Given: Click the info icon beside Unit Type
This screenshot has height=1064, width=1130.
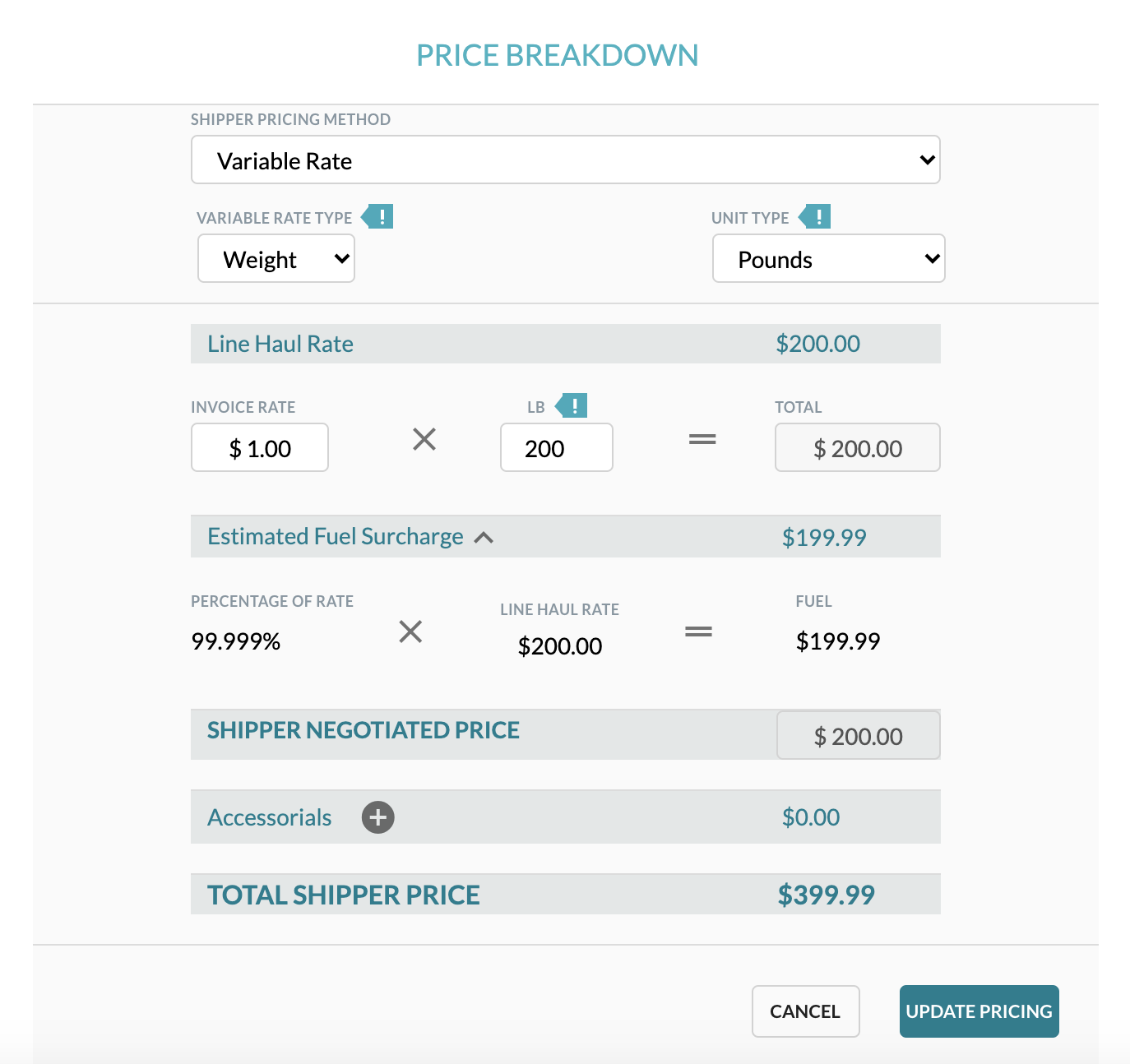Looking at the screenshot, I should coord(816,217).
